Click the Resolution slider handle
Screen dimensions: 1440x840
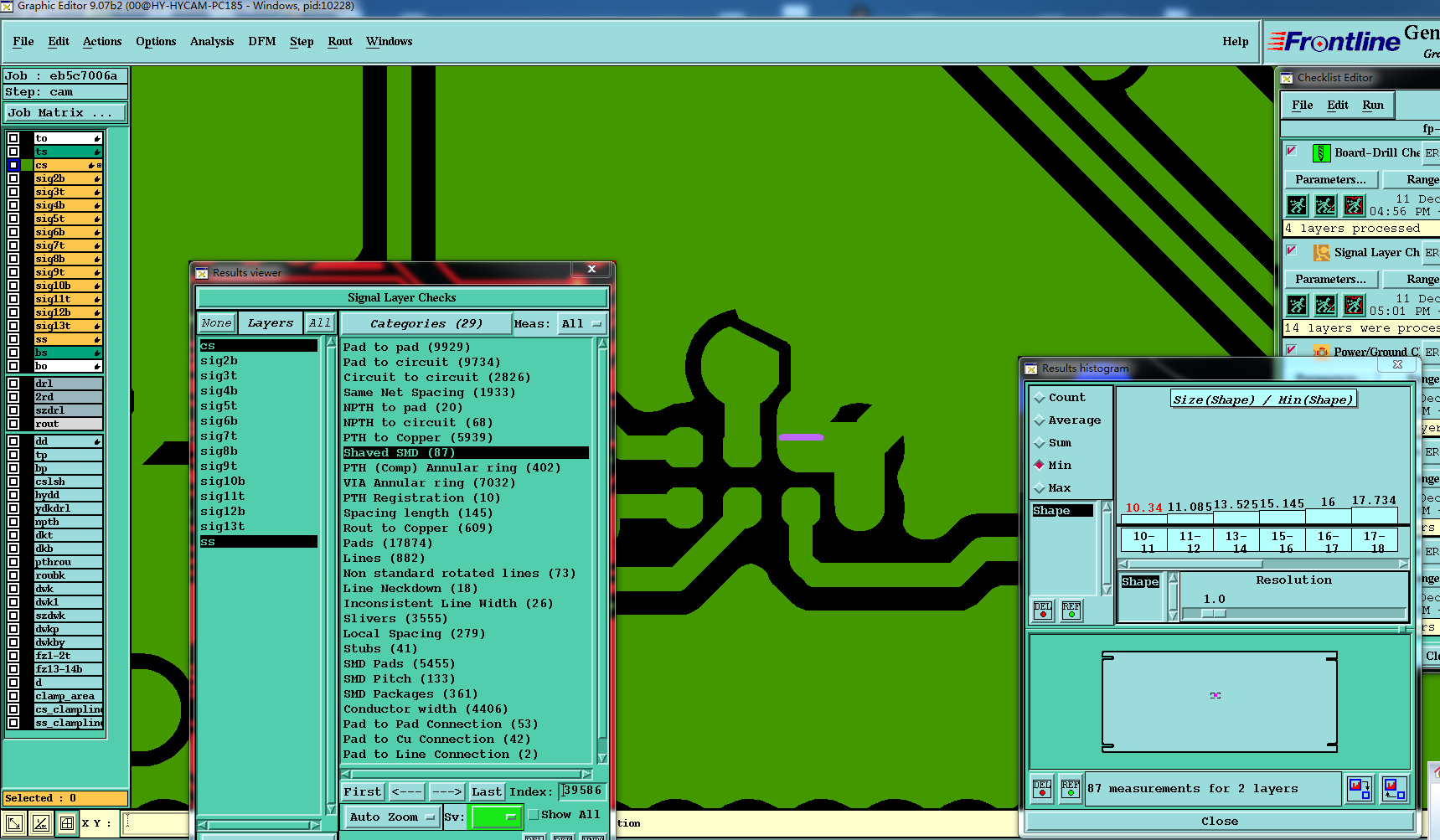click(1214, 613)
